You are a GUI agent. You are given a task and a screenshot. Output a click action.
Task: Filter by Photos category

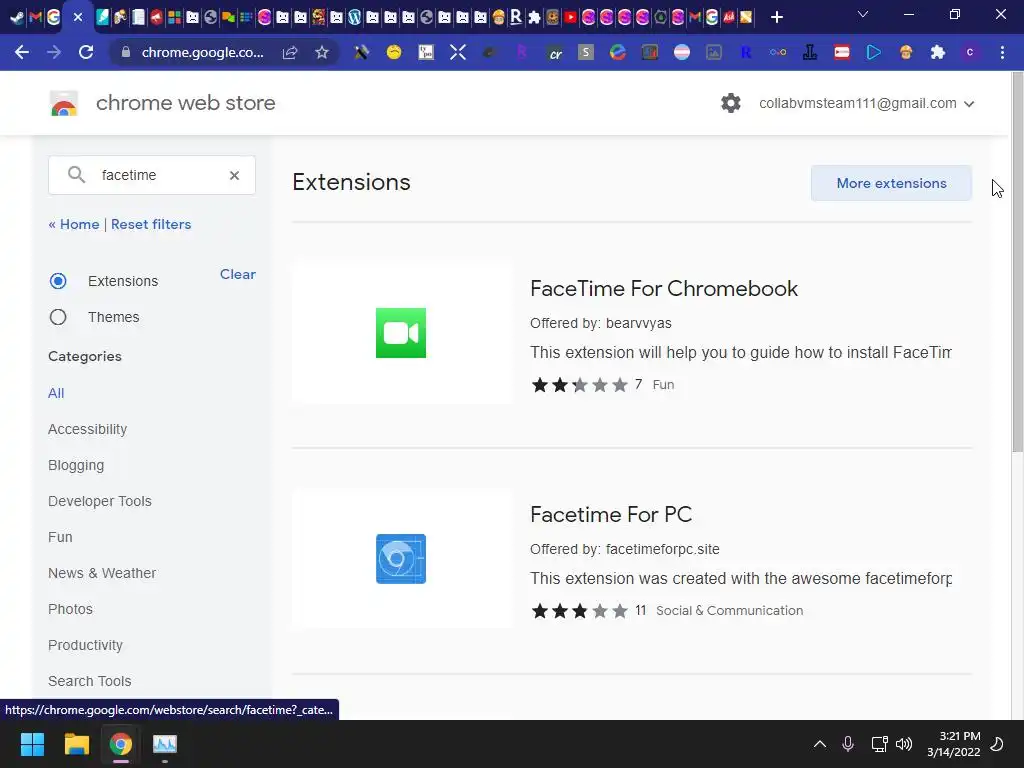point(70,609)
